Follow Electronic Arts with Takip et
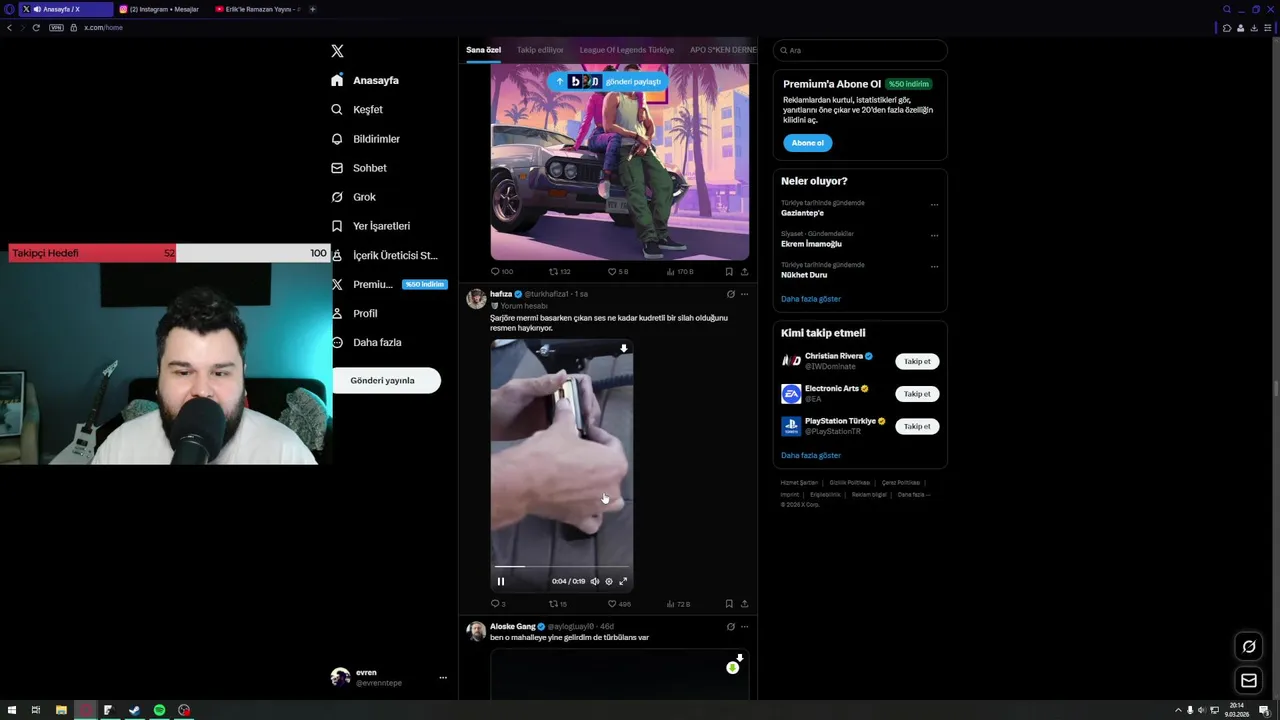1280x720 pixels. pos(917,394)
